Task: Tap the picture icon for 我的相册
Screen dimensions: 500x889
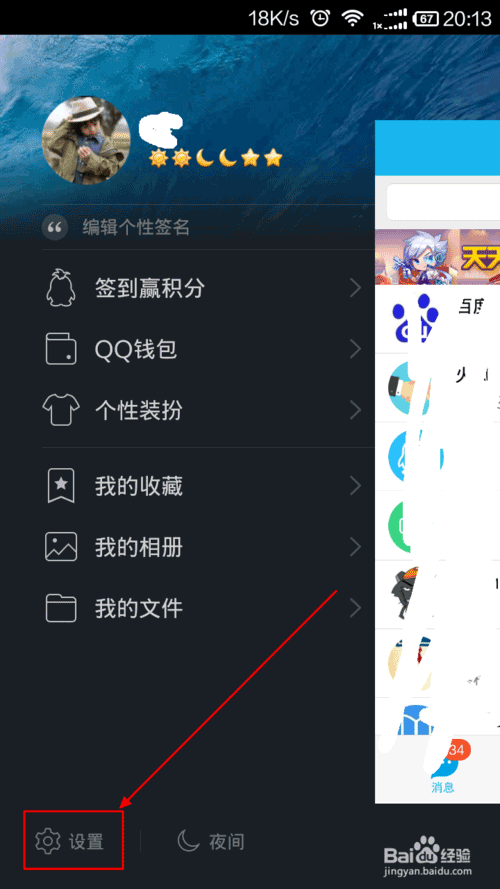Action: [61, 547]
